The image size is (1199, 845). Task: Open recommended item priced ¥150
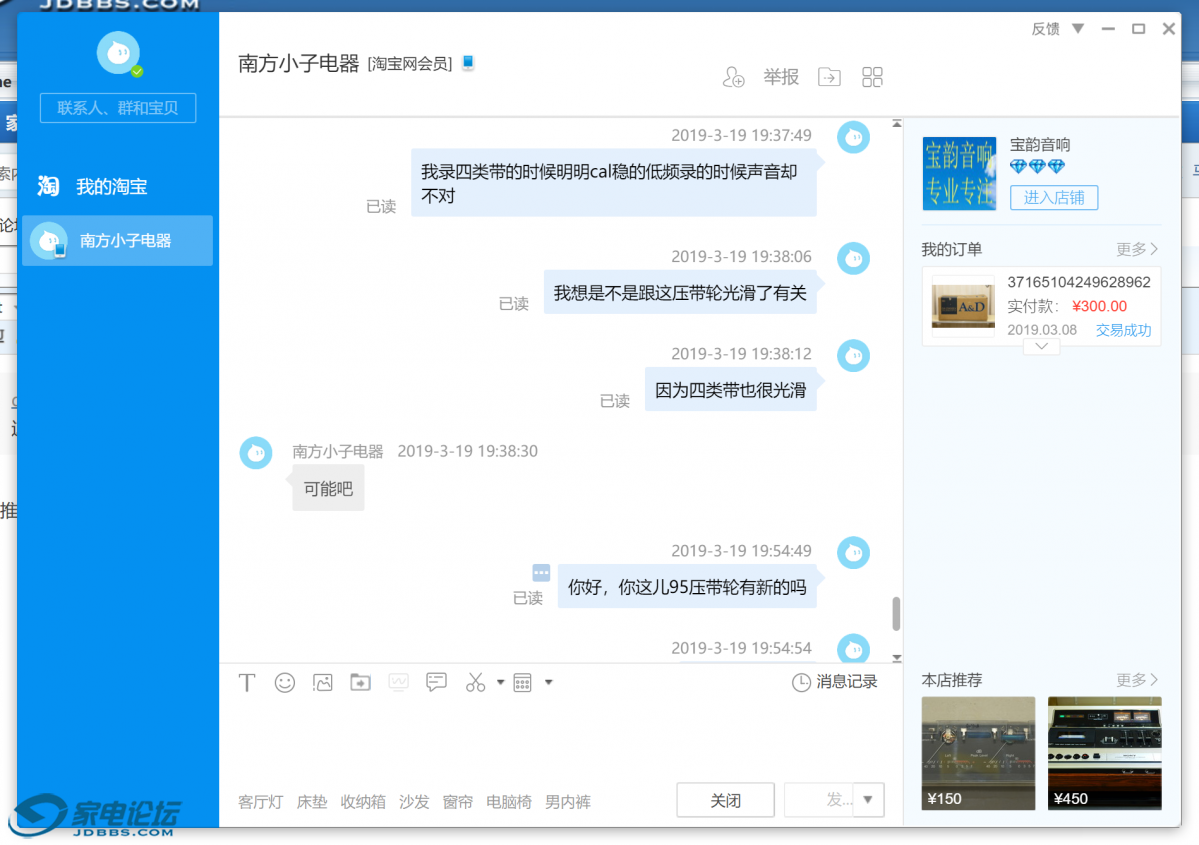tap(978, 753)
